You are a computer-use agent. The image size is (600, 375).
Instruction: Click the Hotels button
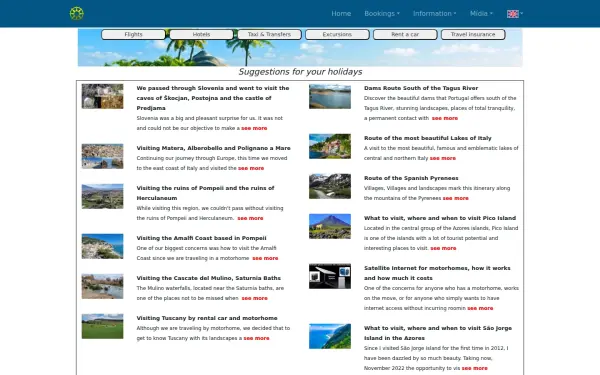pyautogui.click(x=201, y=34)
